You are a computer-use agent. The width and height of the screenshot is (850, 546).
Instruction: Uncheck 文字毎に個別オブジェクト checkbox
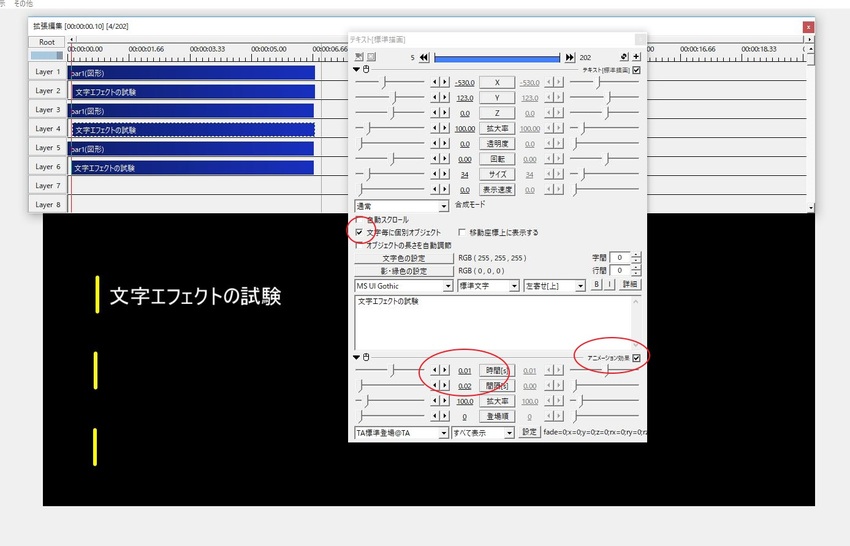pos(358,232)
